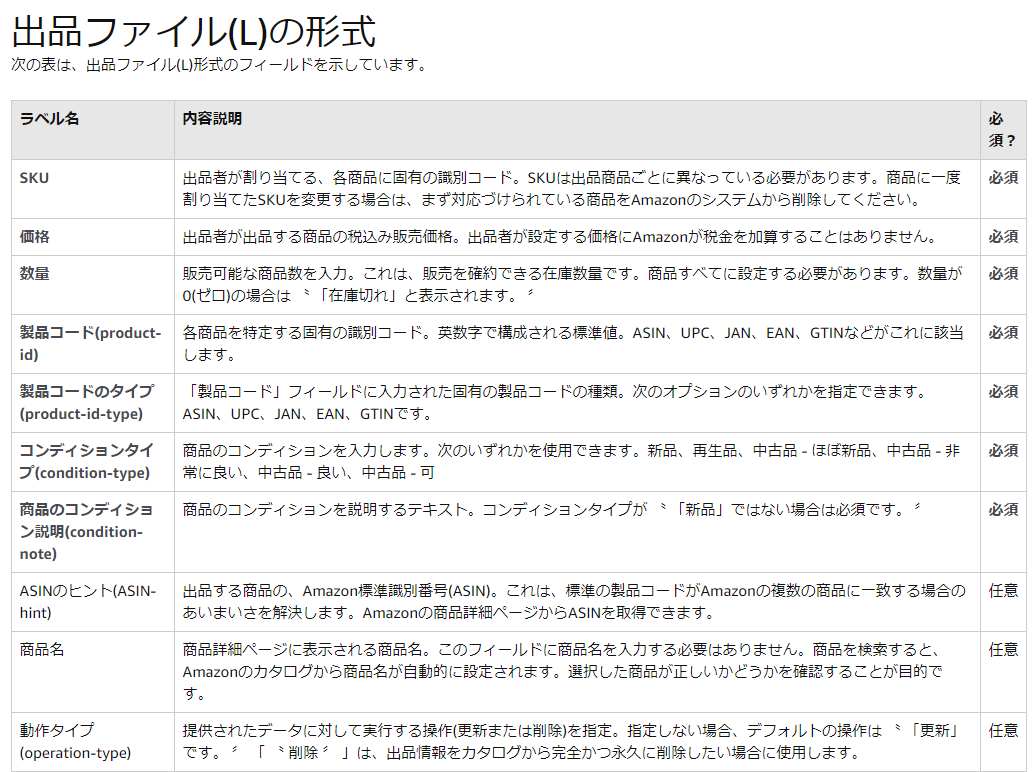1035x772 pixels.
Task: Click the 商品名 row label
Action: coord(42,649)
